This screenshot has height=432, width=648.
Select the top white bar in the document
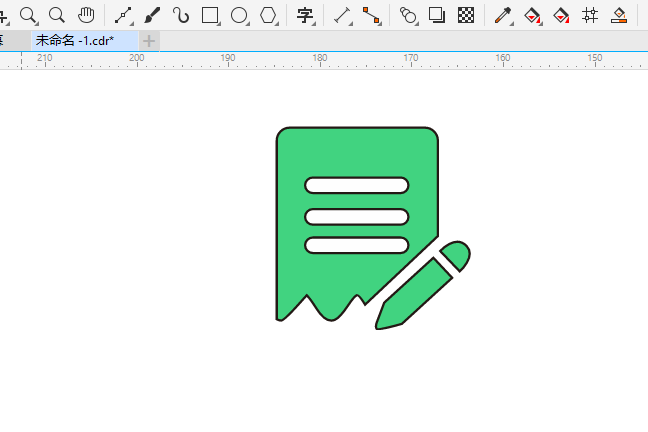click(x=357, y=185)
